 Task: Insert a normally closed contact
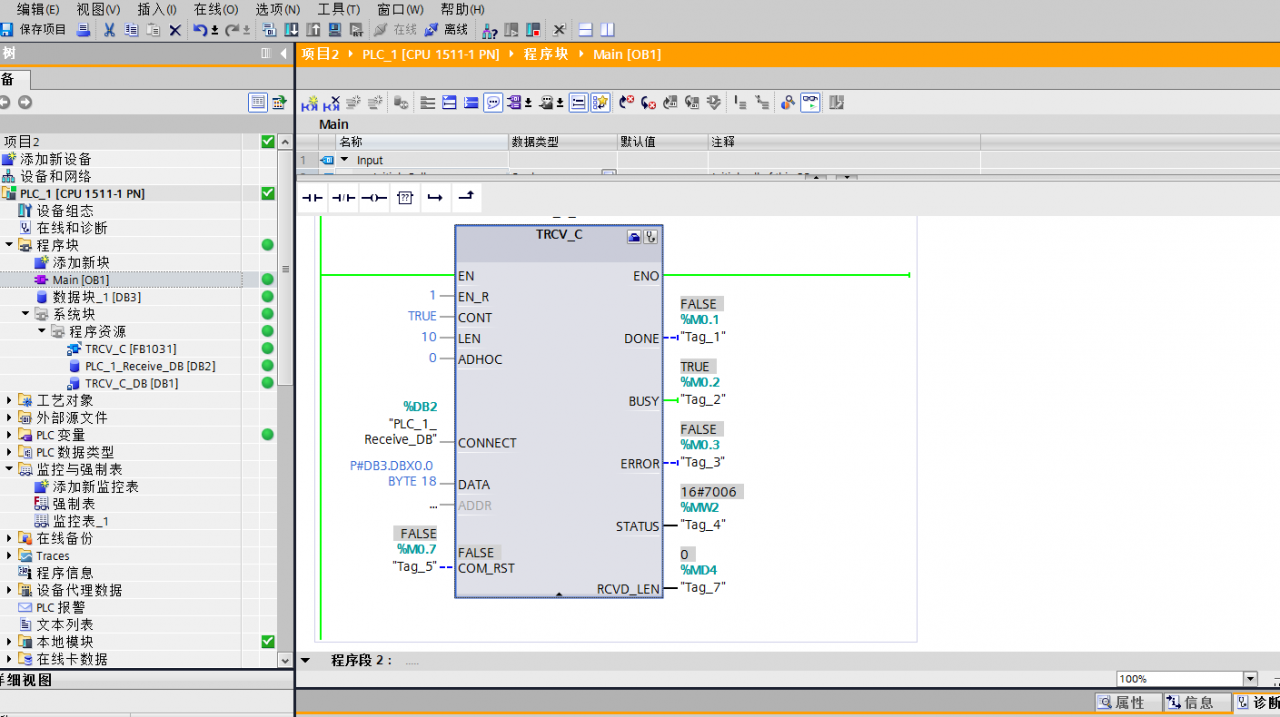pos(344,198)
